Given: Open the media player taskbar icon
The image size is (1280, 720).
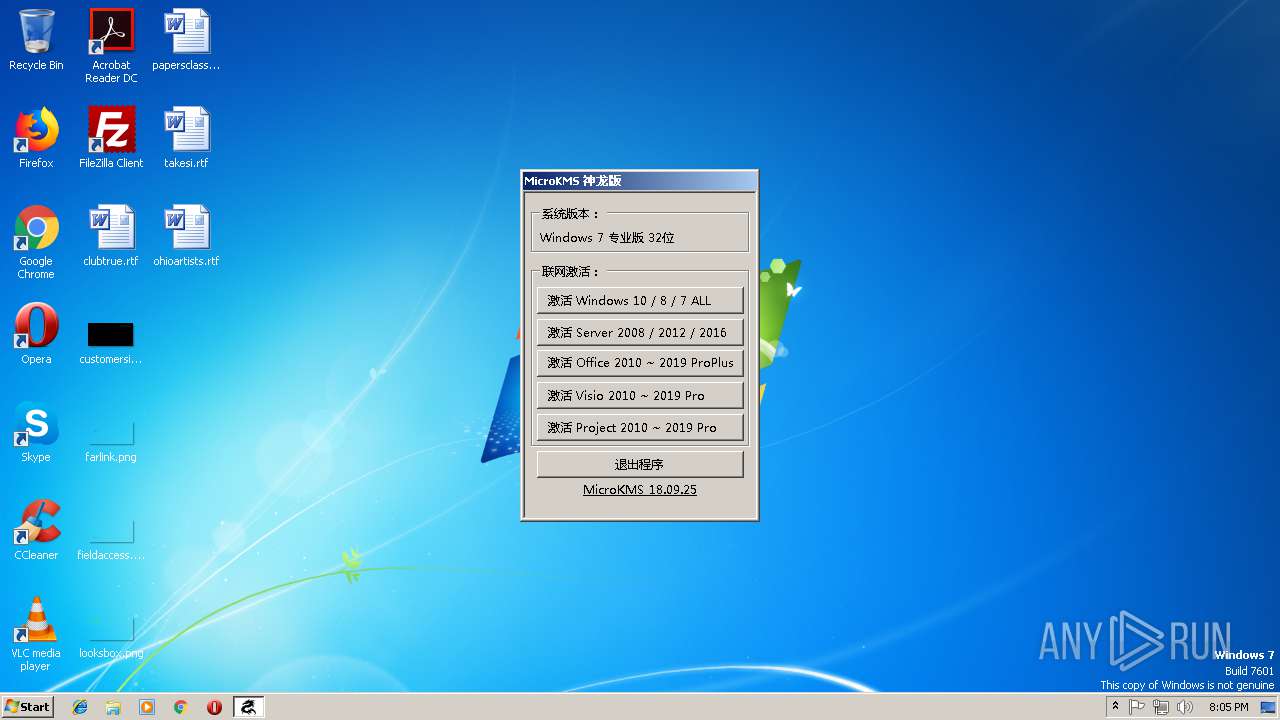Looking at the screenshot, I should tap(147, 707).
